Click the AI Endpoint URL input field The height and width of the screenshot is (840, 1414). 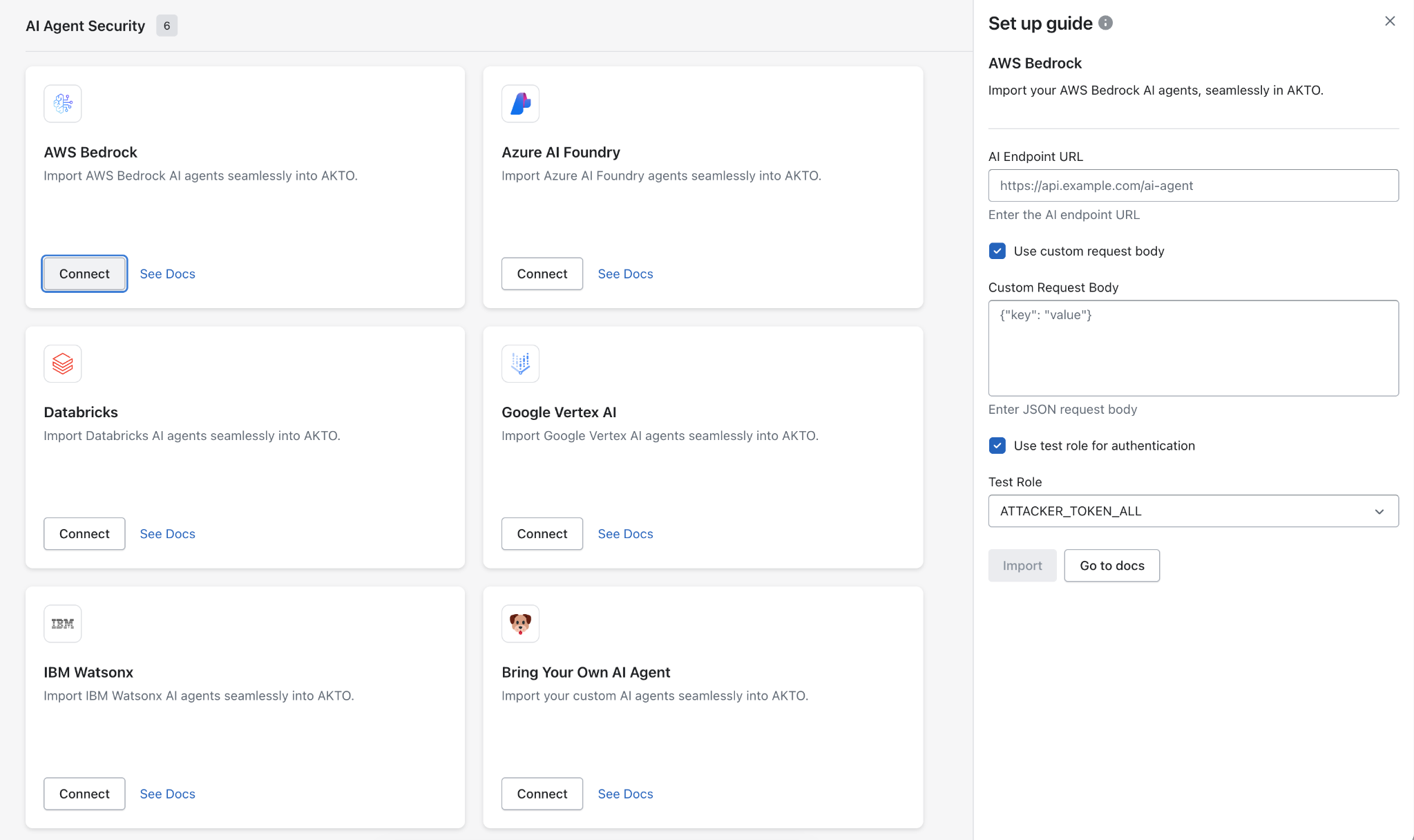[1193, 186]
